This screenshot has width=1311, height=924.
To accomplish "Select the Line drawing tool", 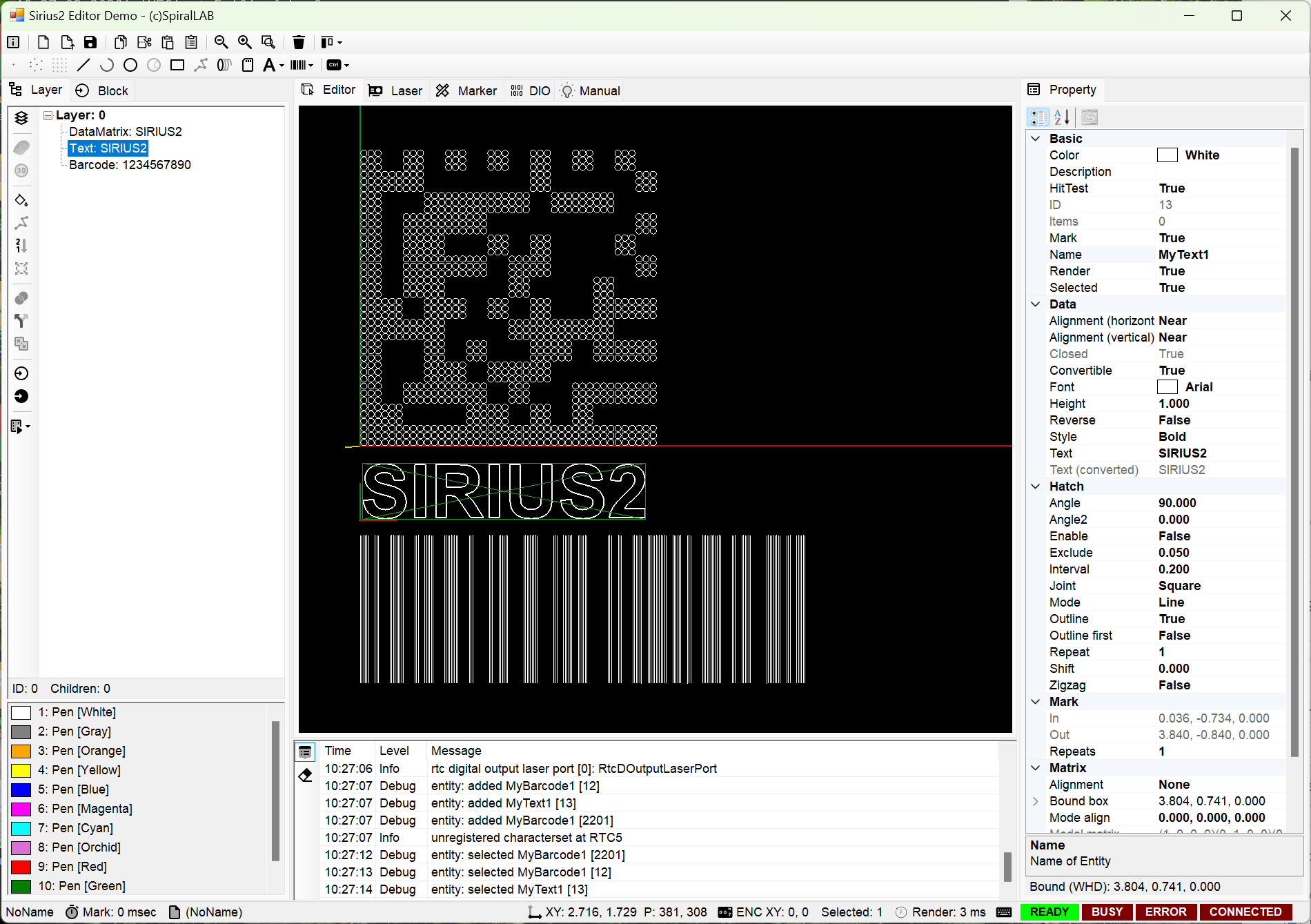I will [x=83, y=65].
